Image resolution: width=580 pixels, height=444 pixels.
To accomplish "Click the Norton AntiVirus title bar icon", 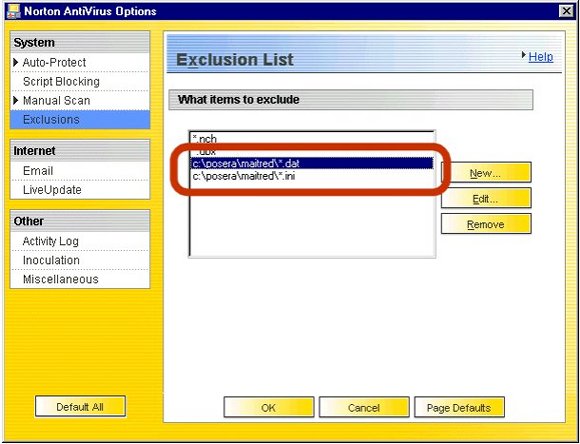I will (14, 11).
